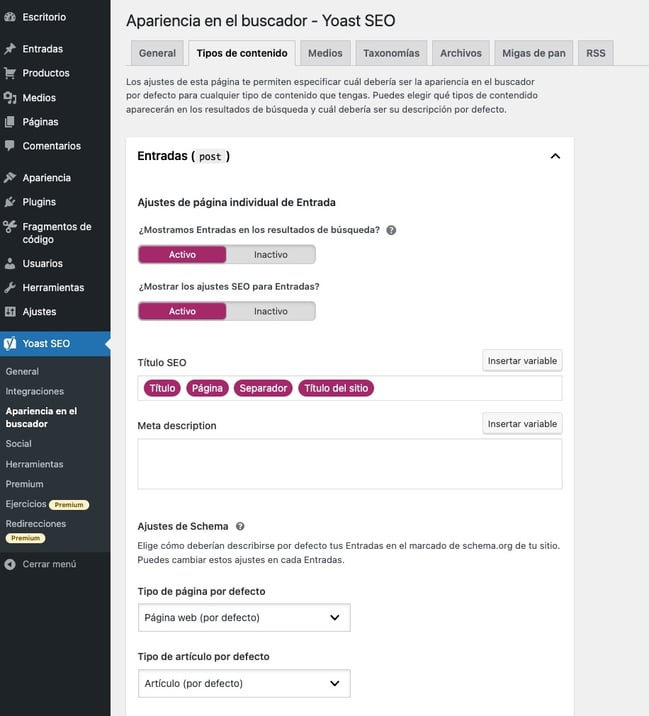
Task: Open Premium submenu item
Action: click(25, 484)
